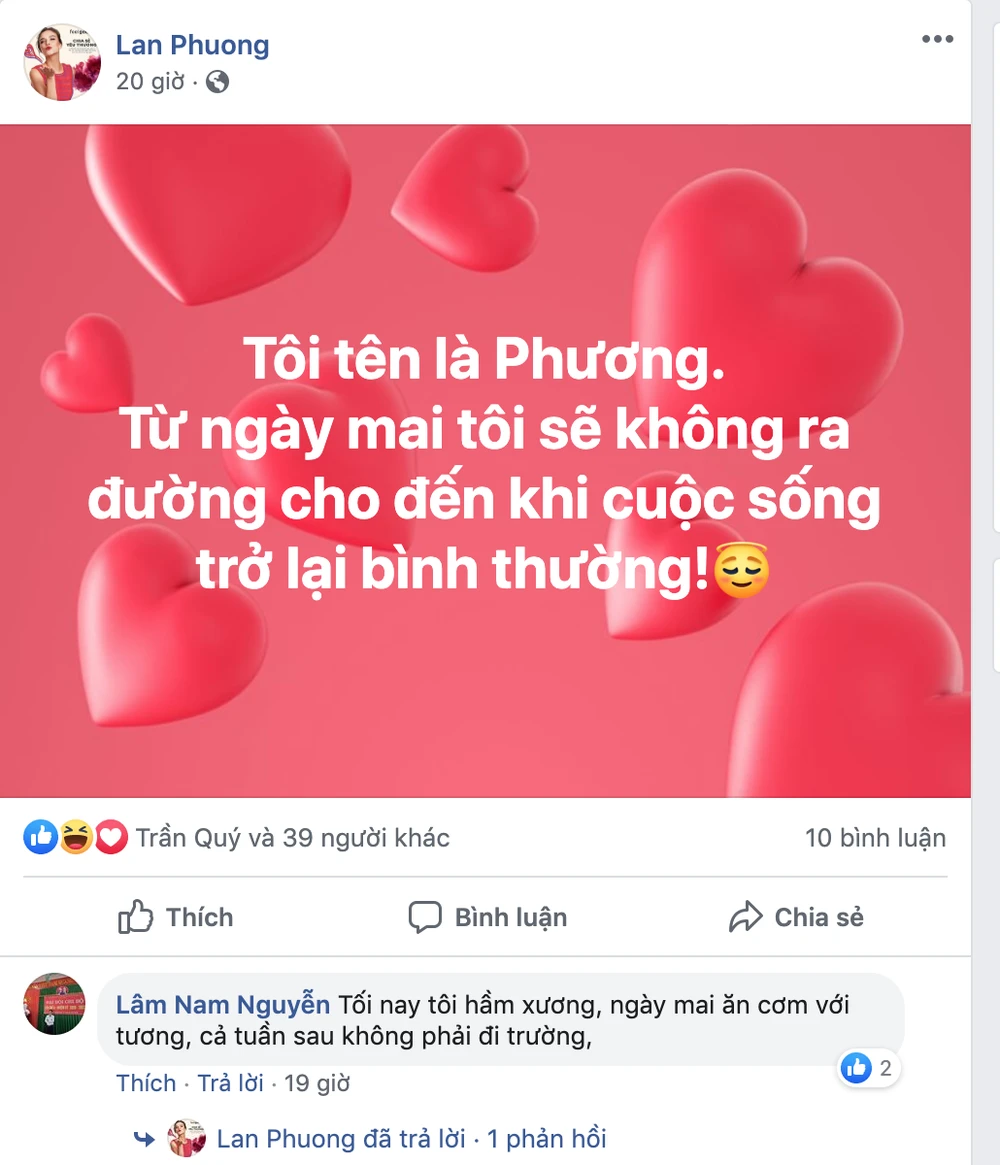Open the Lan Phuong profile name link

(x=192, y=45)
